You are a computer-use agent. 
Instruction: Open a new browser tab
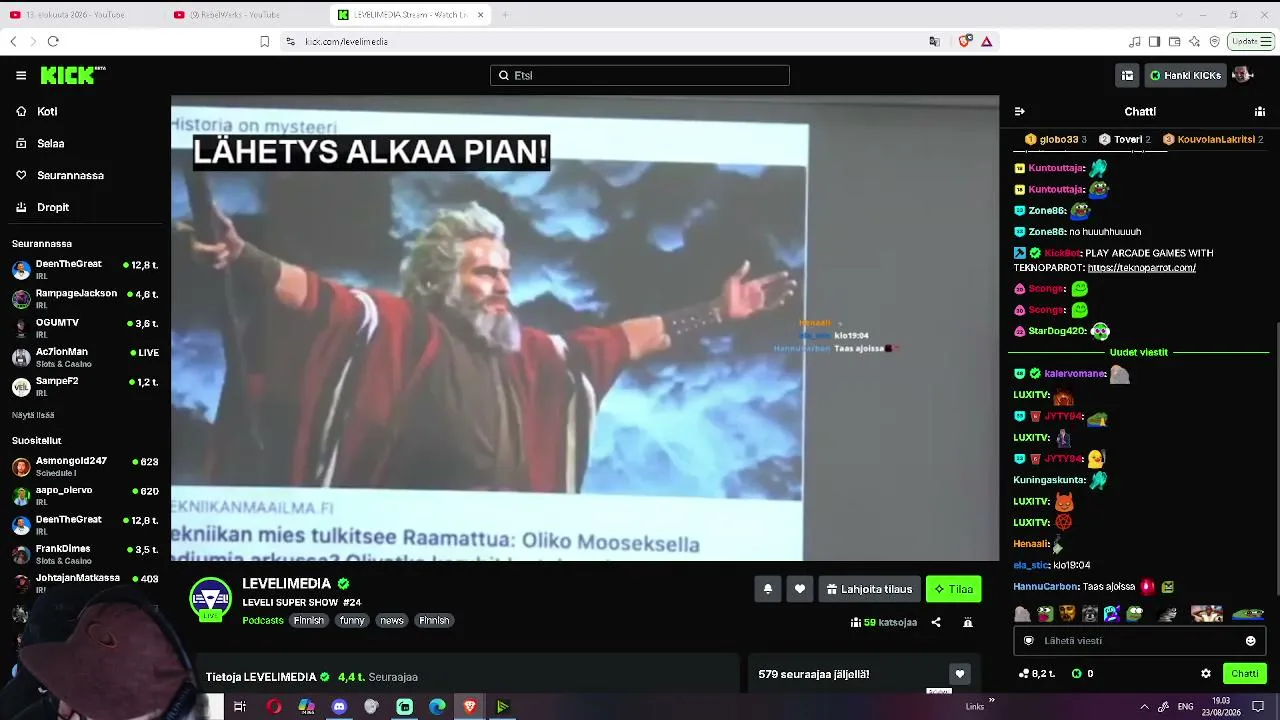505,15
